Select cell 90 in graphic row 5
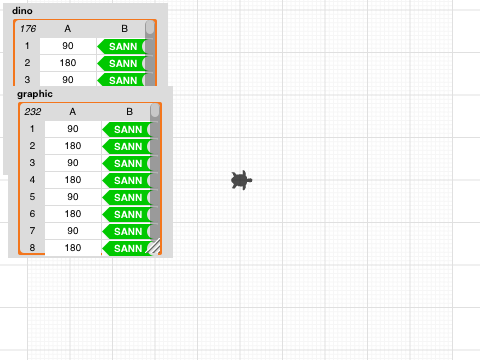The width and height of the screenshot is (480, 360). point(73,197)
